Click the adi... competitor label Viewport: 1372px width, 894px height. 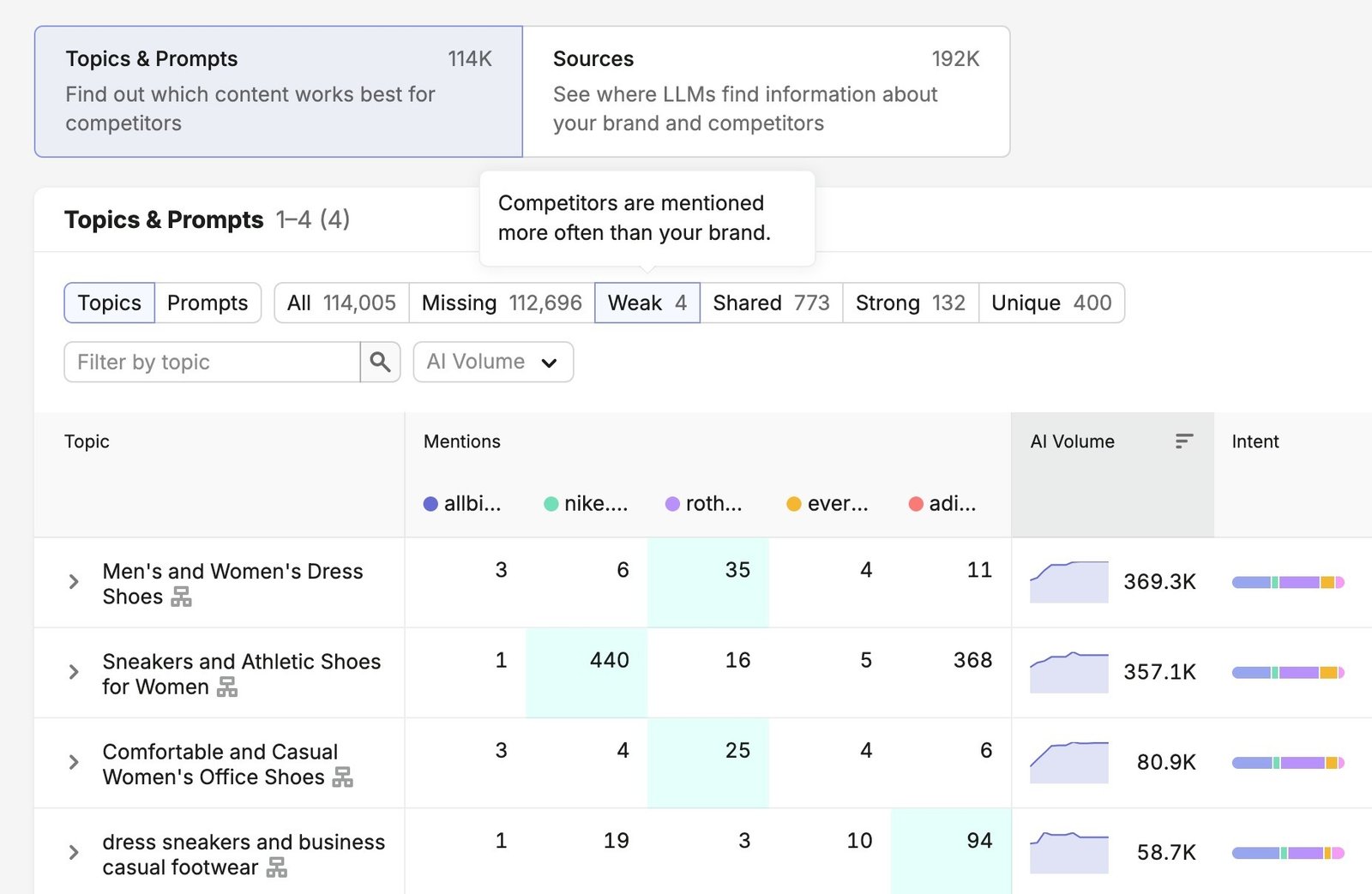click(x=952, y=504)
